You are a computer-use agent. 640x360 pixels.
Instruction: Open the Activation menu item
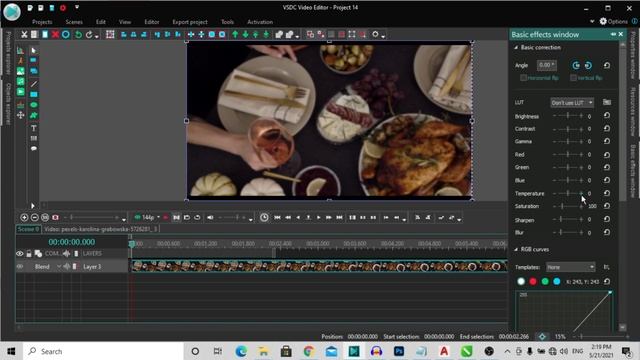260,22
